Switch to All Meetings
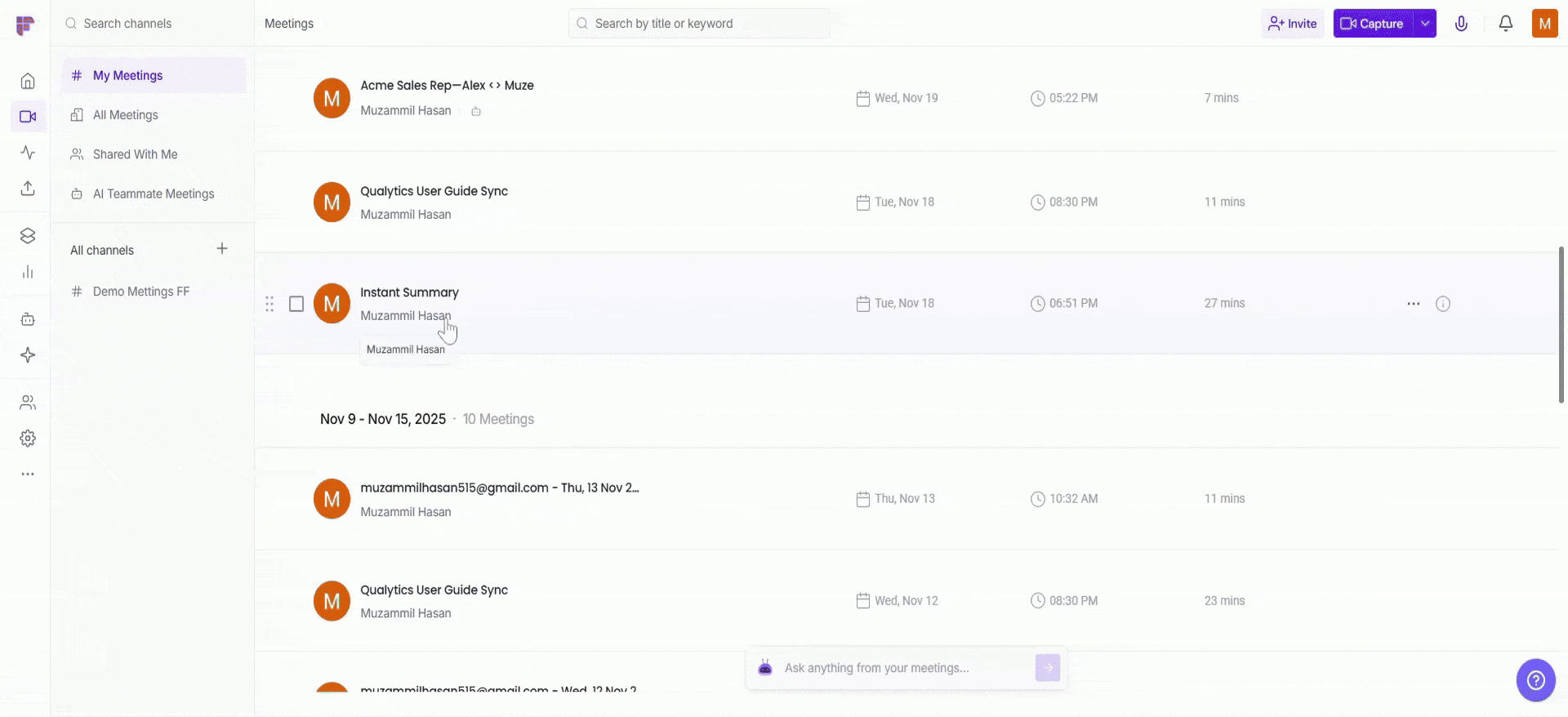The image size is (1568, 717). (x=126, y=115)
